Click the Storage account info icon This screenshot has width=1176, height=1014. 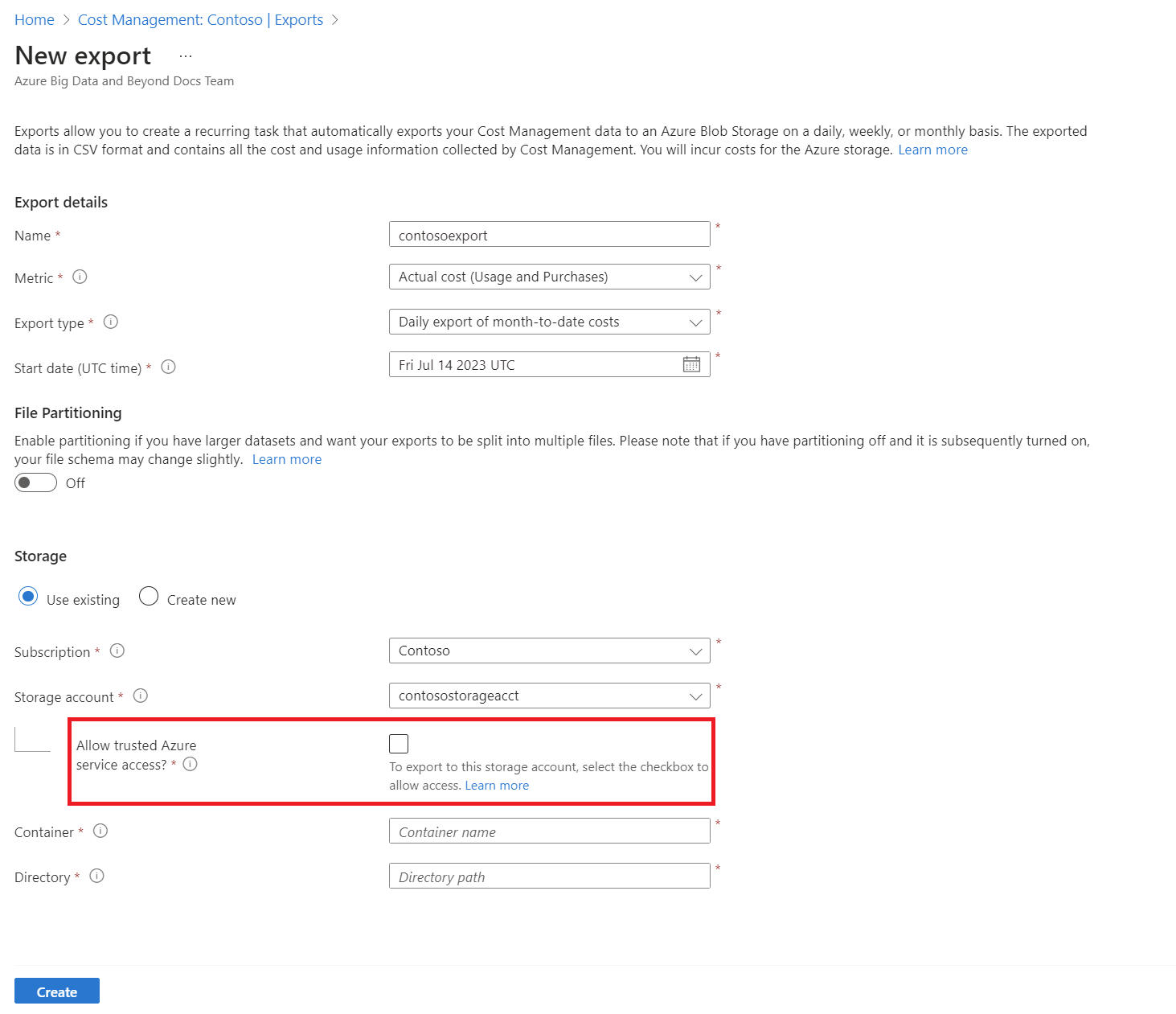pyautogui.click(x=141, y=696)
